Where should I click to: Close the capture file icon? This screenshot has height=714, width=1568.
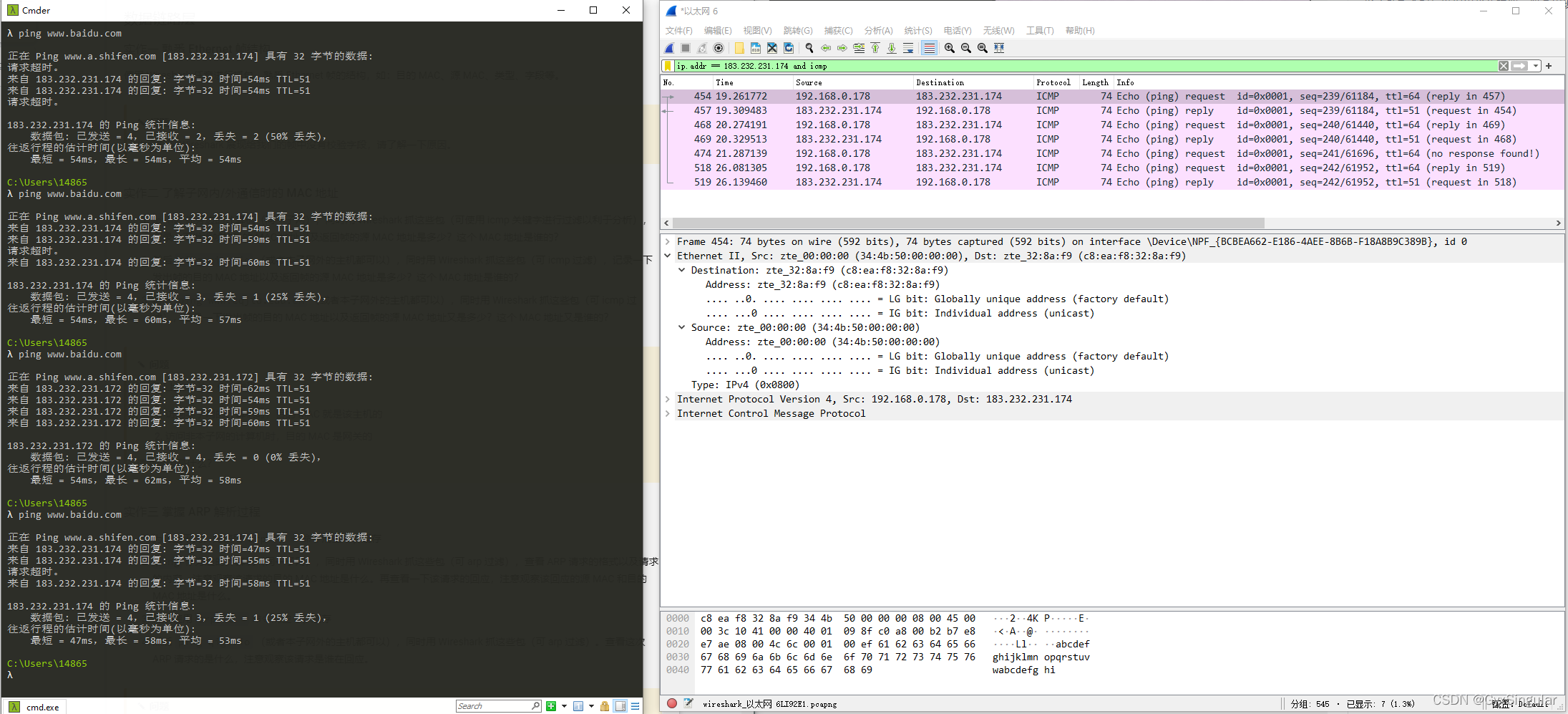772,48
